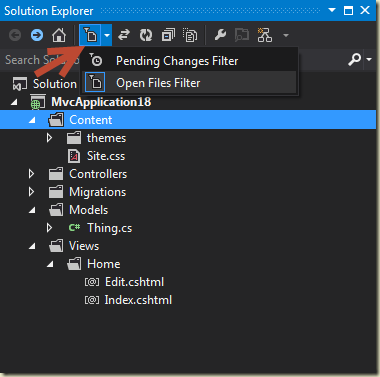Collapse the Models folder
The width and height of the screenshot is (380, 377).
(x=32, y=210)
